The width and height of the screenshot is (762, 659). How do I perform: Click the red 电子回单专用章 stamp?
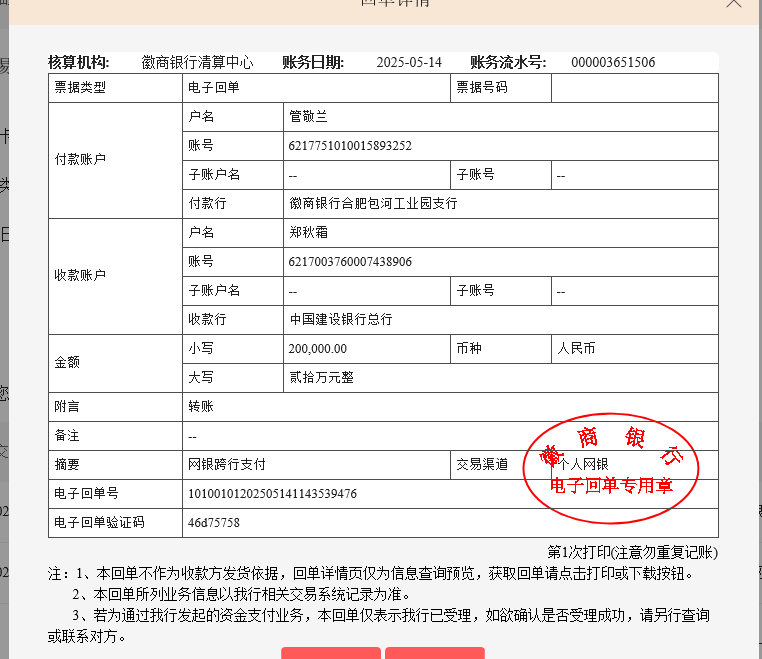point(612,470)
